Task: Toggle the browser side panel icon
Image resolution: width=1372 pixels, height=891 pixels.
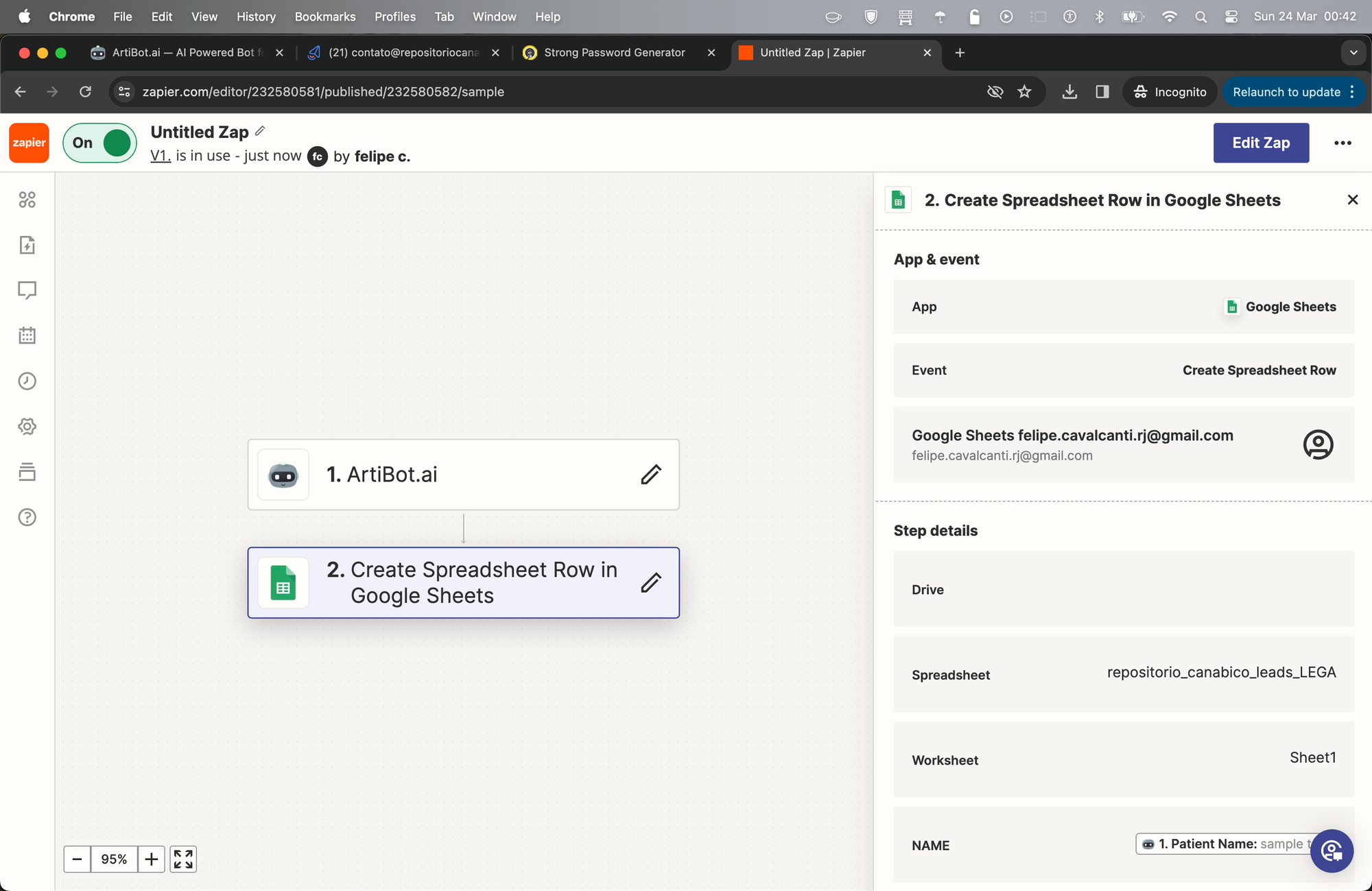Action: tap(1102, 92)
